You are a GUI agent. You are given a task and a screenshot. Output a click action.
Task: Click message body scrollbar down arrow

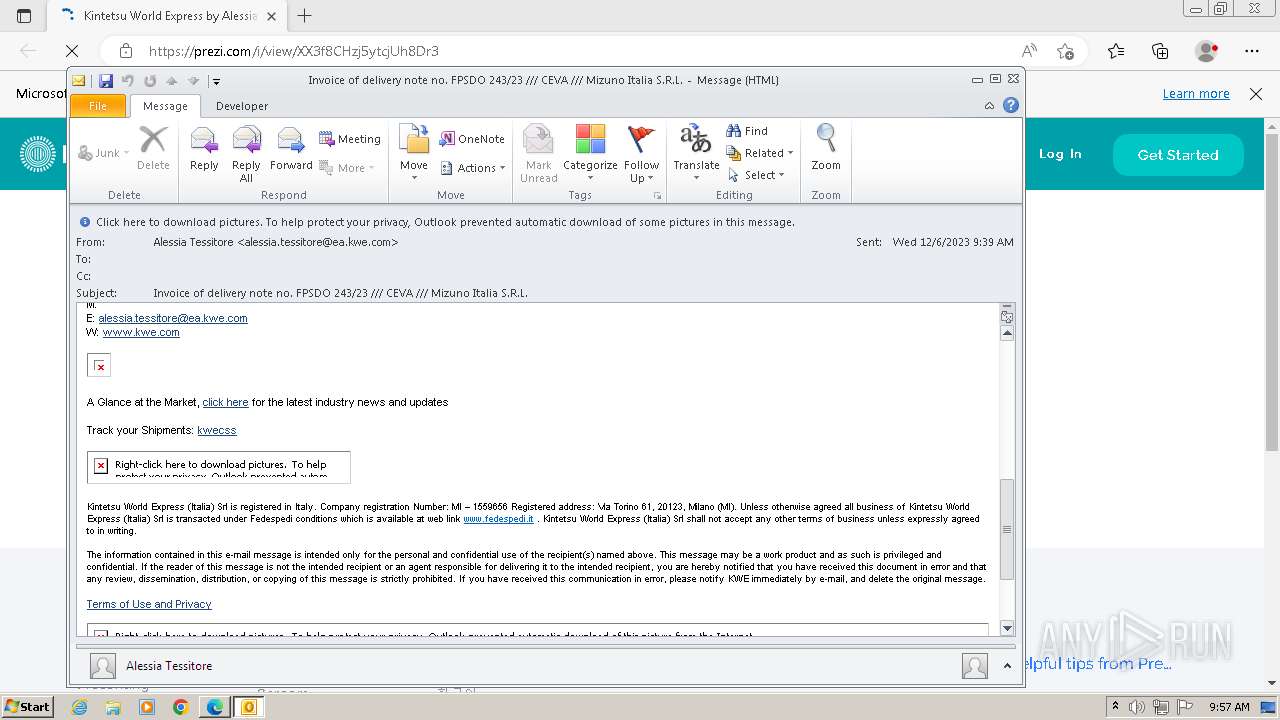[x=1007, y=628]
